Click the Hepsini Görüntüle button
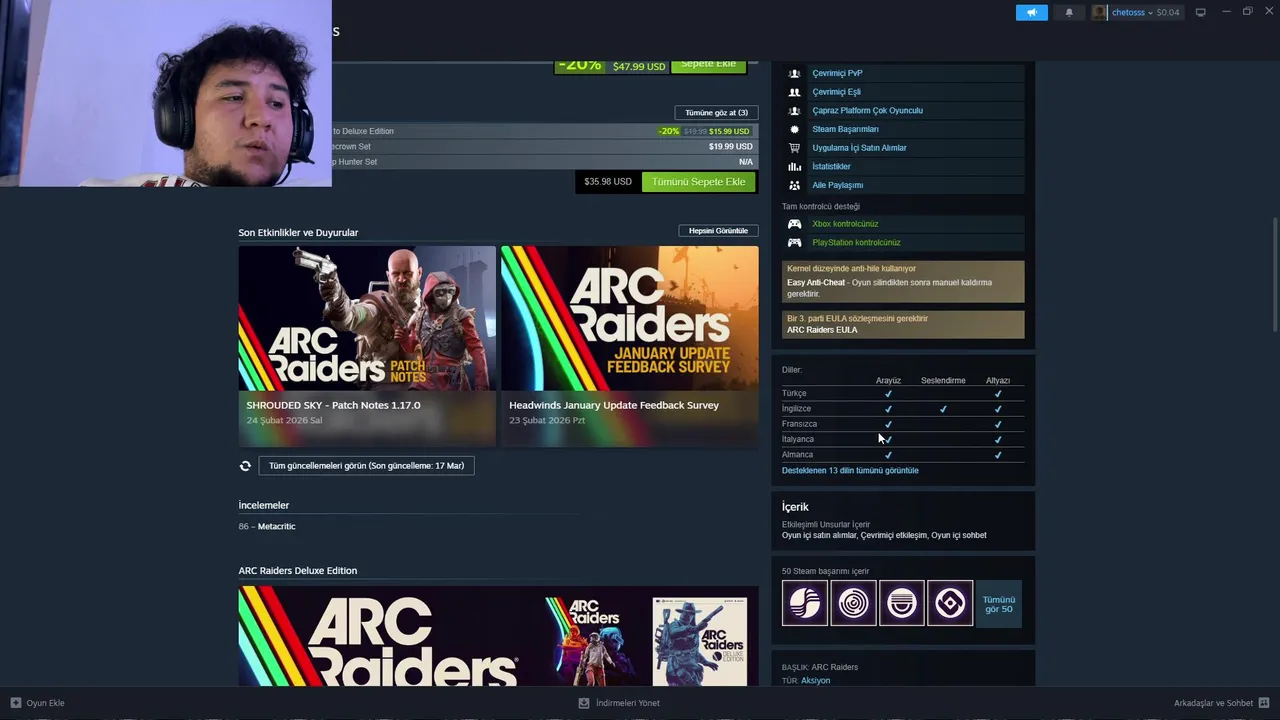The height and width of the screenshot is (720, 1280). tap(718, 231)
